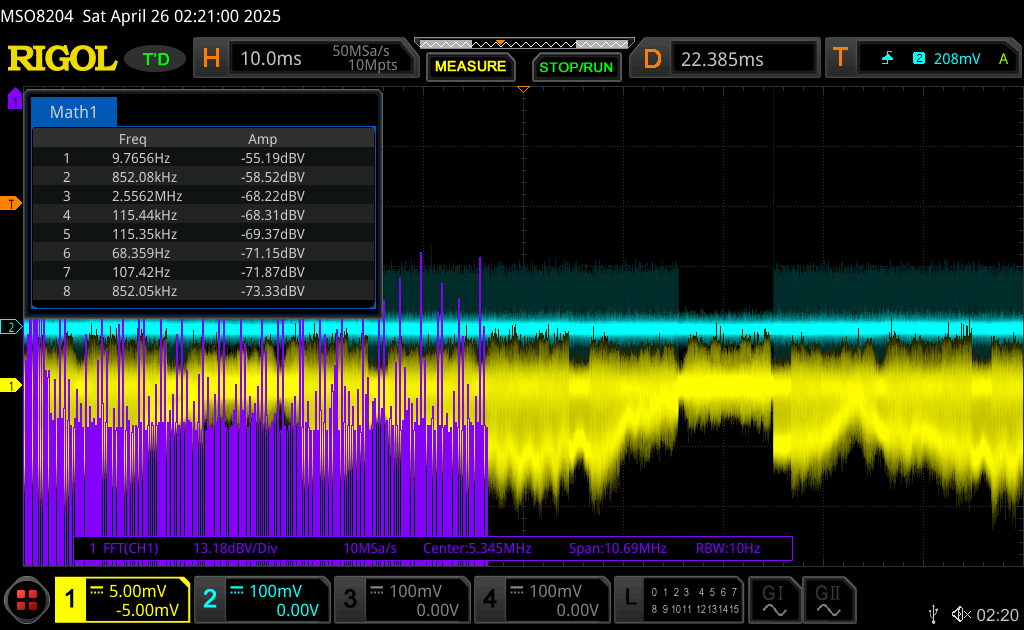The height and width of the screenshot is (630, 1024).
Task: Enable channel 3 input
Action: [x=402, y=600]
